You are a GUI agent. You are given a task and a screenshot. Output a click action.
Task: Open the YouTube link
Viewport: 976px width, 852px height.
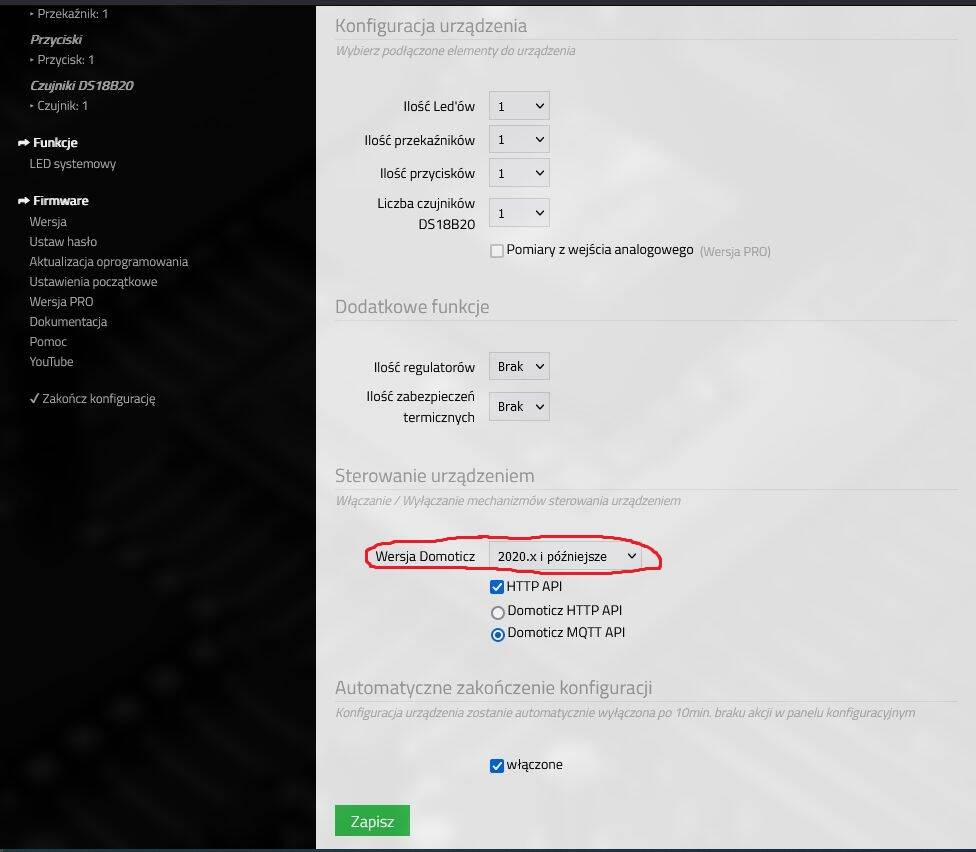pyautogui.click(x=51, y=362)
